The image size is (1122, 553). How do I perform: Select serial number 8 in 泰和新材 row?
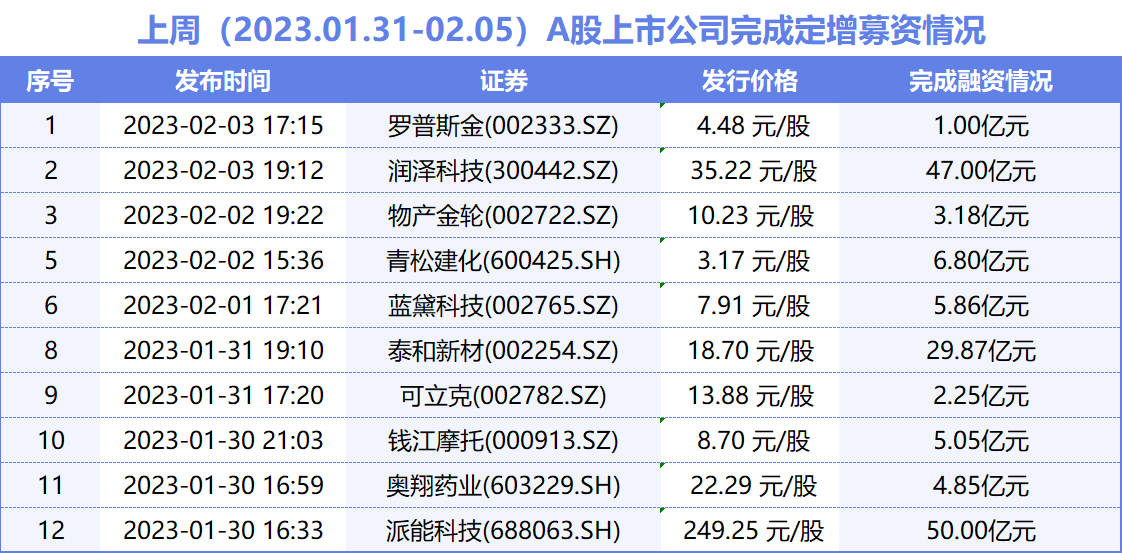50,351
